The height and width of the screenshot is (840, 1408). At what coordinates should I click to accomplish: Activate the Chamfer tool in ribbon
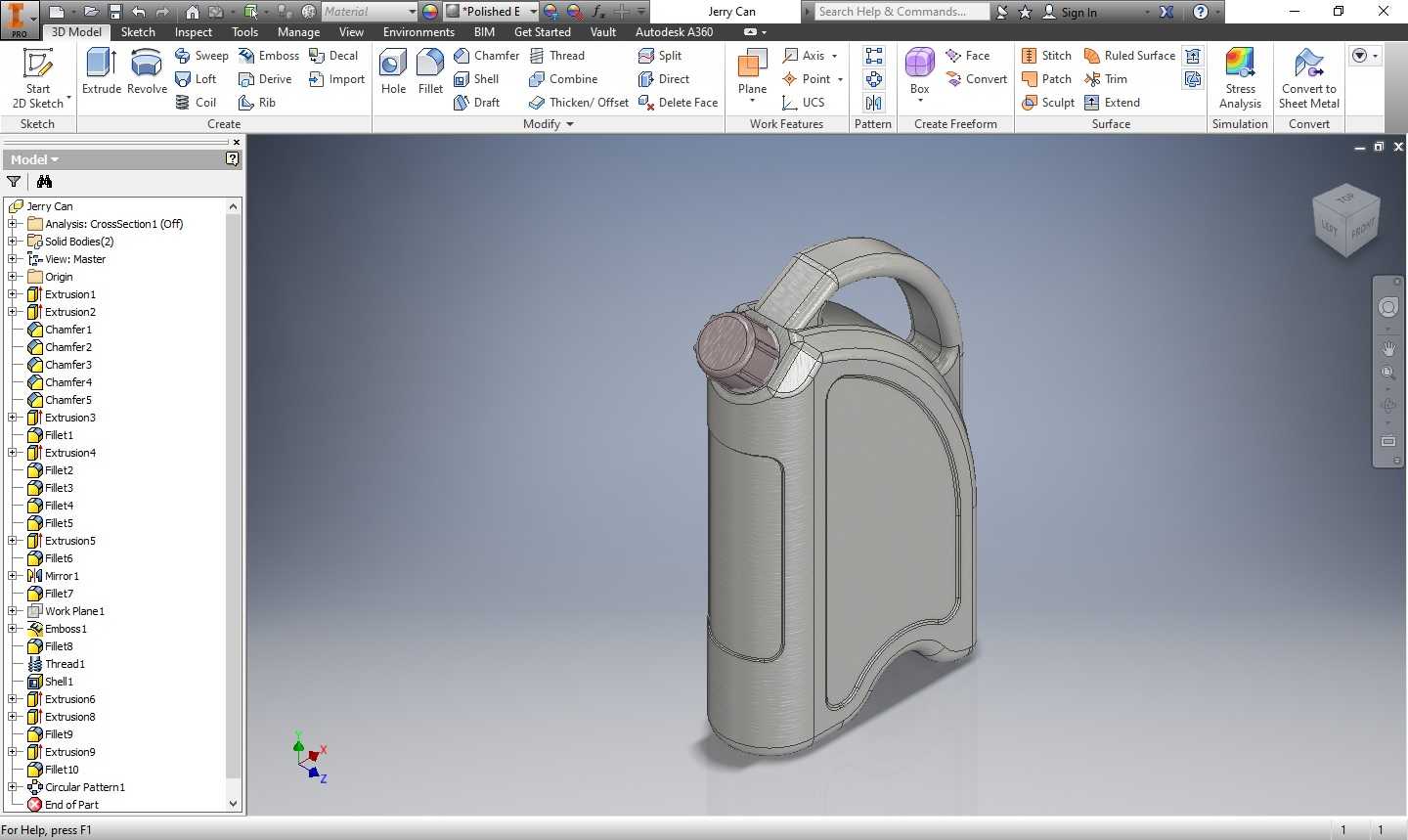486,56
